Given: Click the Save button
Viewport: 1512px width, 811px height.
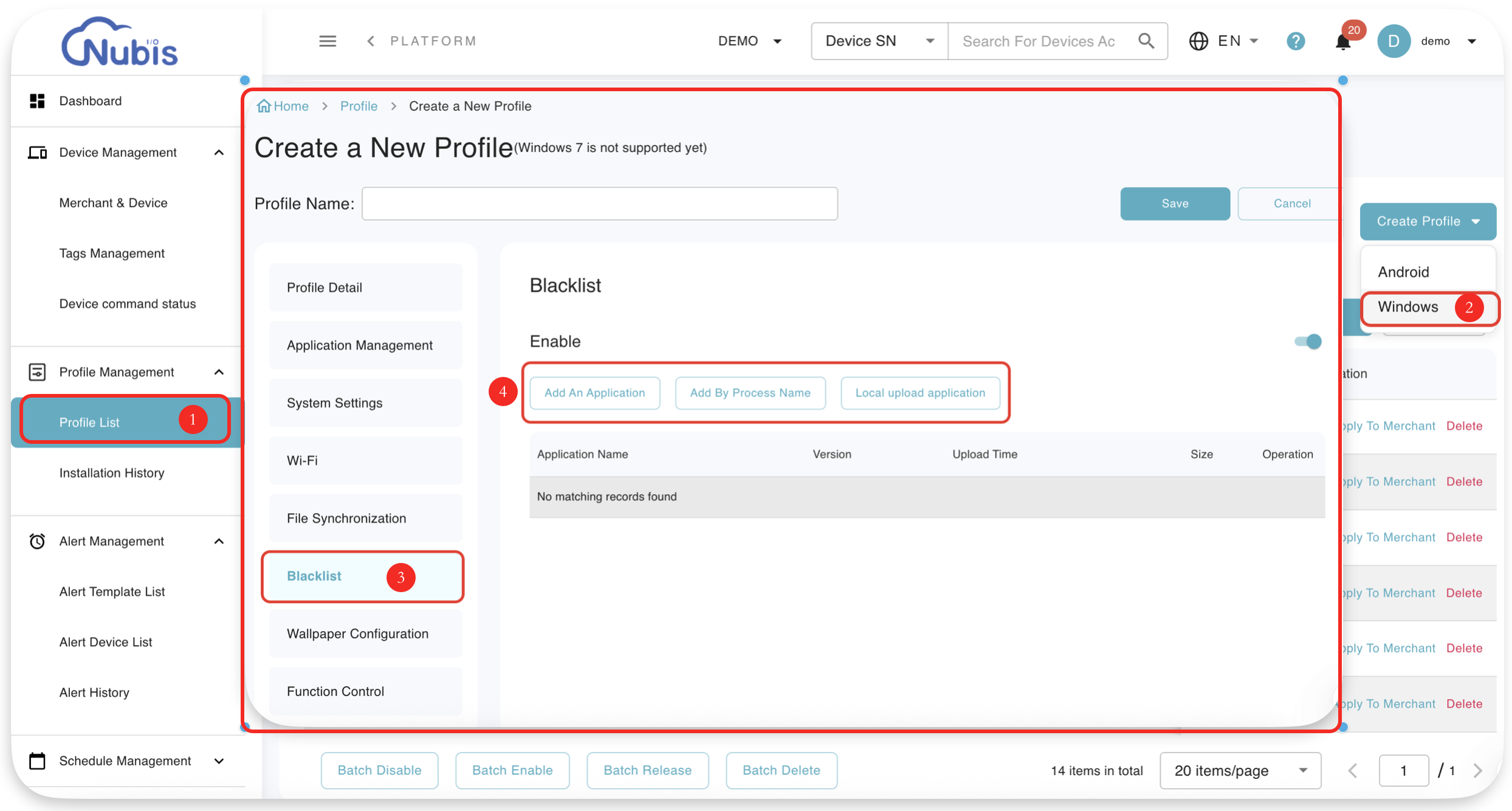Looking at the screenshot, I should [1175, 204].
